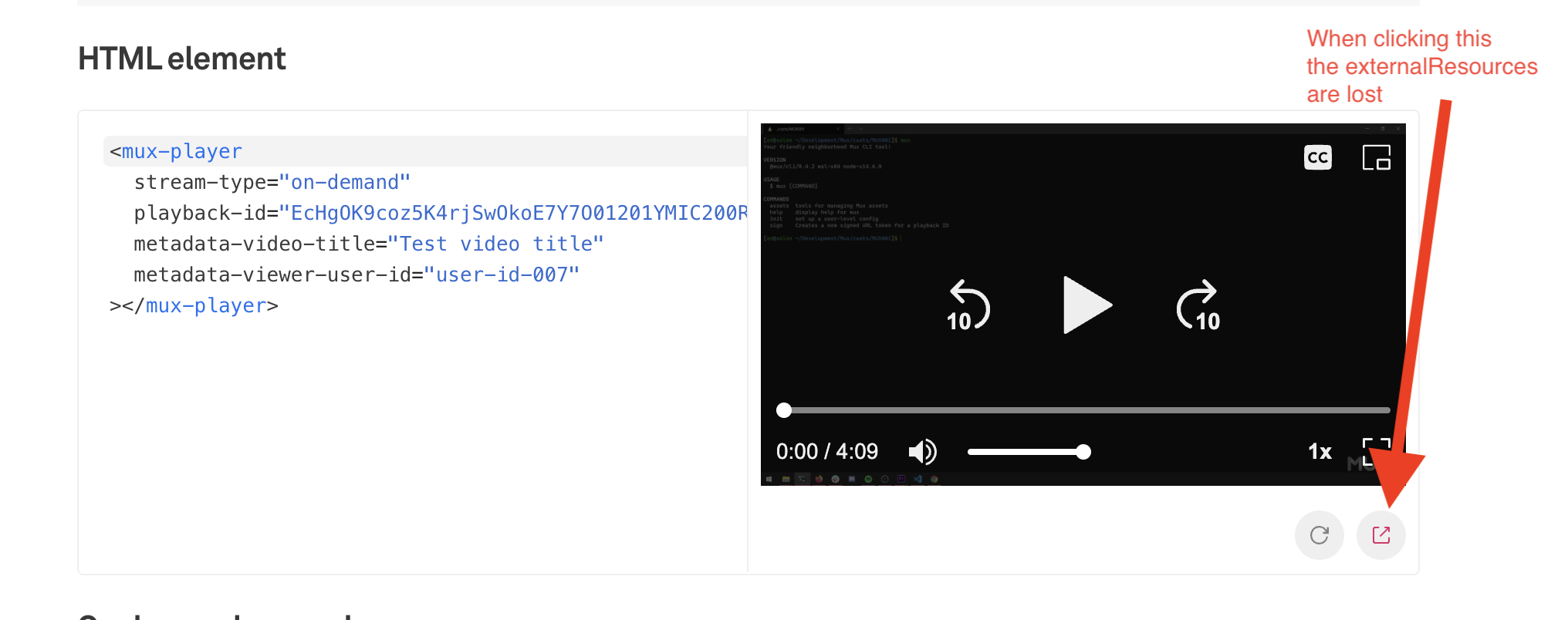
Task: Open preview in external sandbox
Action: coord(1381,535)
